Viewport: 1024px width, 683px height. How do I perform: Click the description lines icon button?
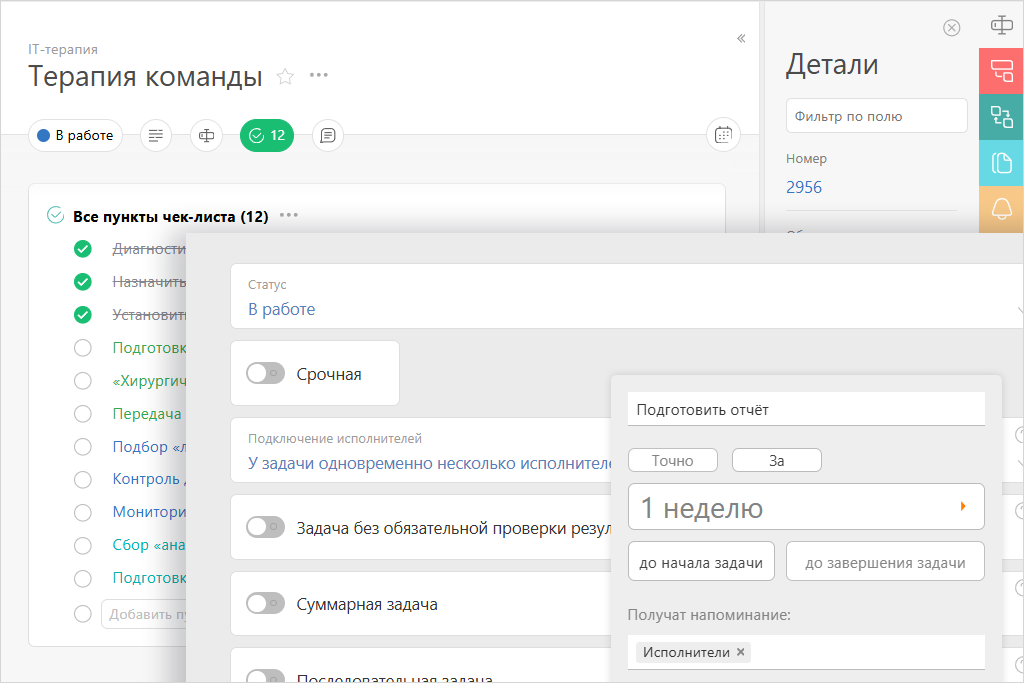[156, 135]
